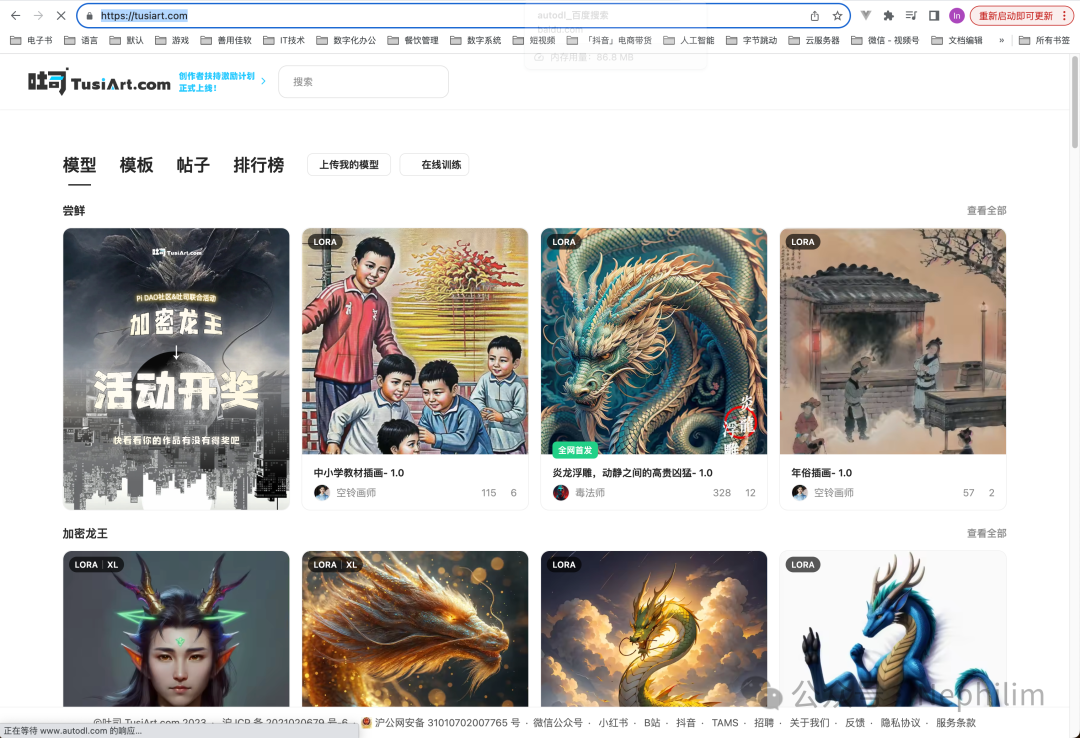Viewport: 1080px width, 738px height.
Task: Switch to the 模型 tab
Action: [79, 165]
